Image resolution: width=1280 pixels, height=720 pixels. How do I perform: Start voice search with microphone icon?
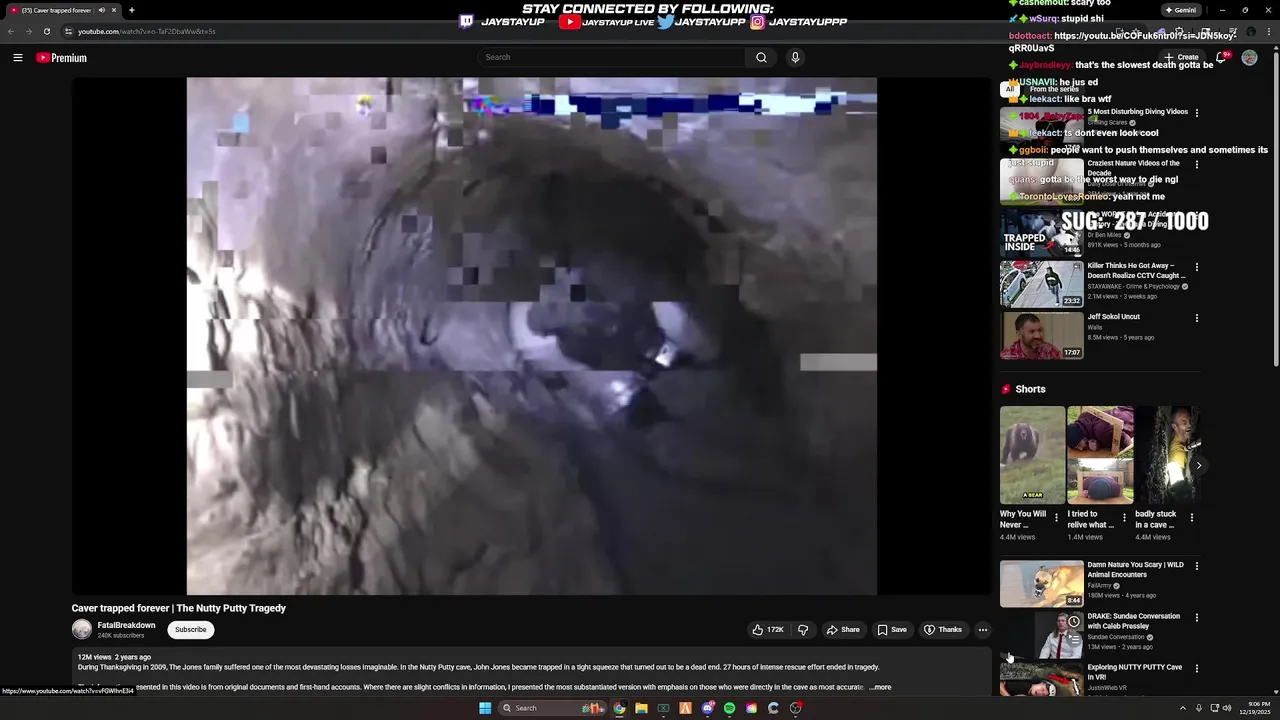tap(795, 57)
